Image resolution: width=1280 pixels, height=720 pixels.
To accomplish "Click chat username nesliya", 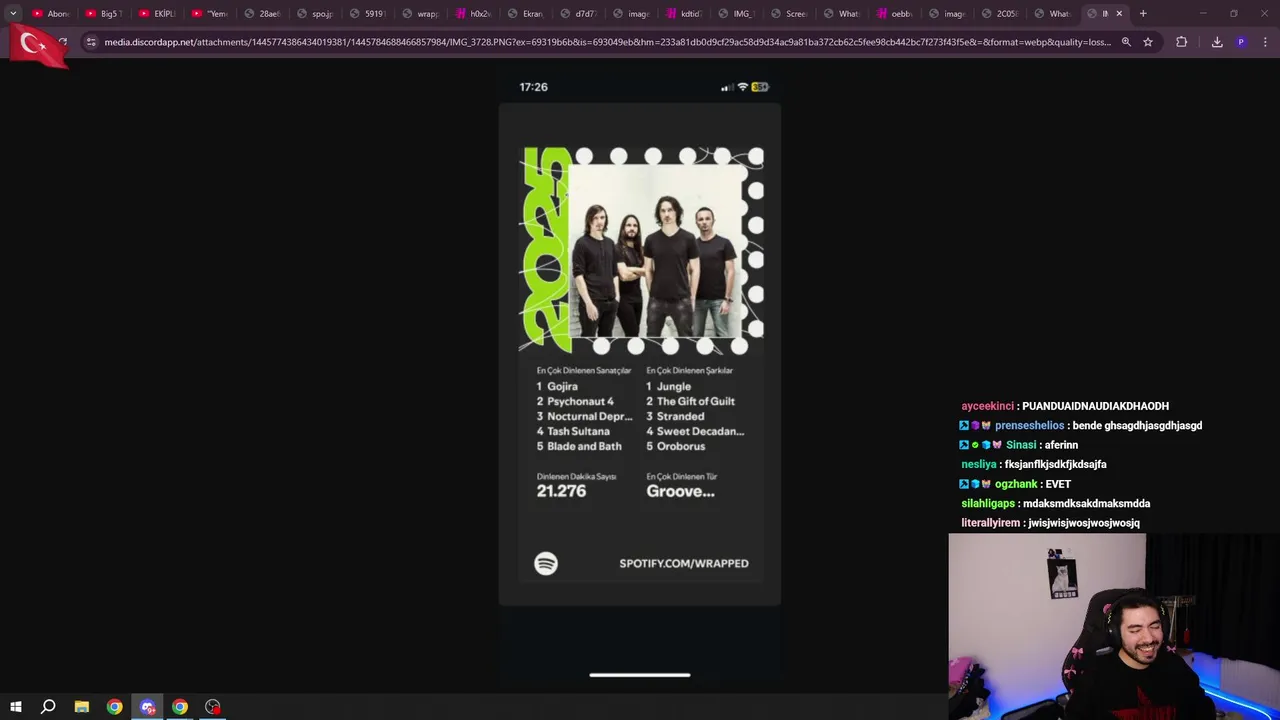I will (979, 464).
